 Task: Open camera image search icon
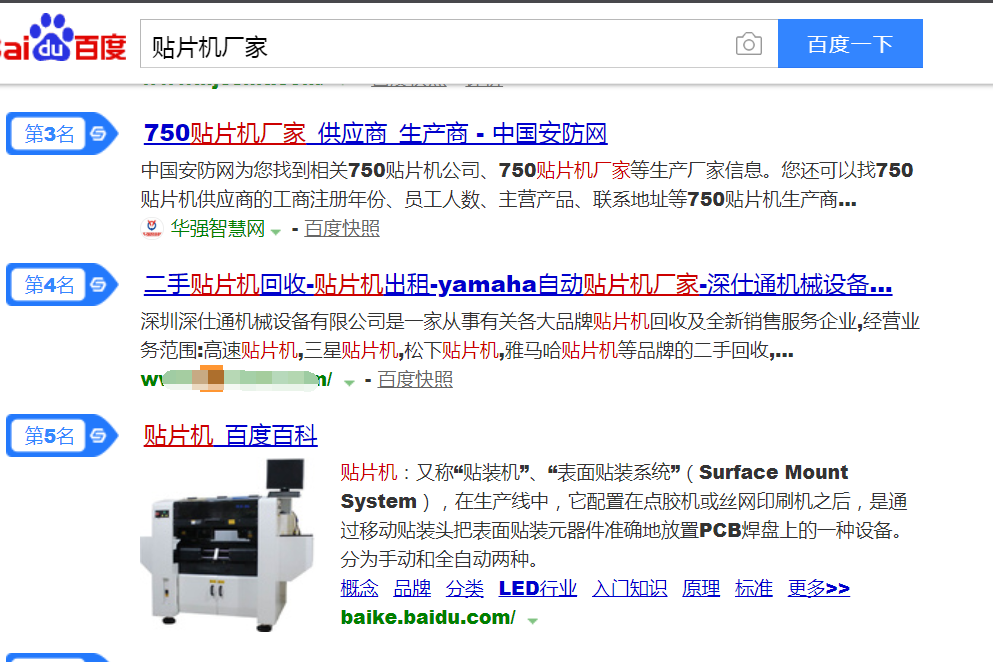coord(749,44)
